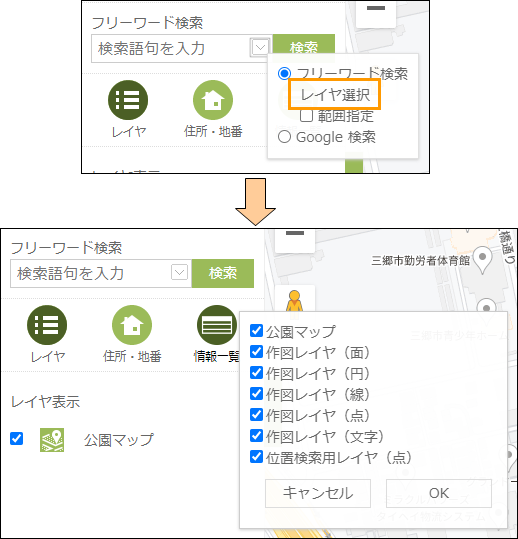This screenshot has height=539, width=518.
Task: Select the フリーワード検索 radio button
Action: (284, 73)
